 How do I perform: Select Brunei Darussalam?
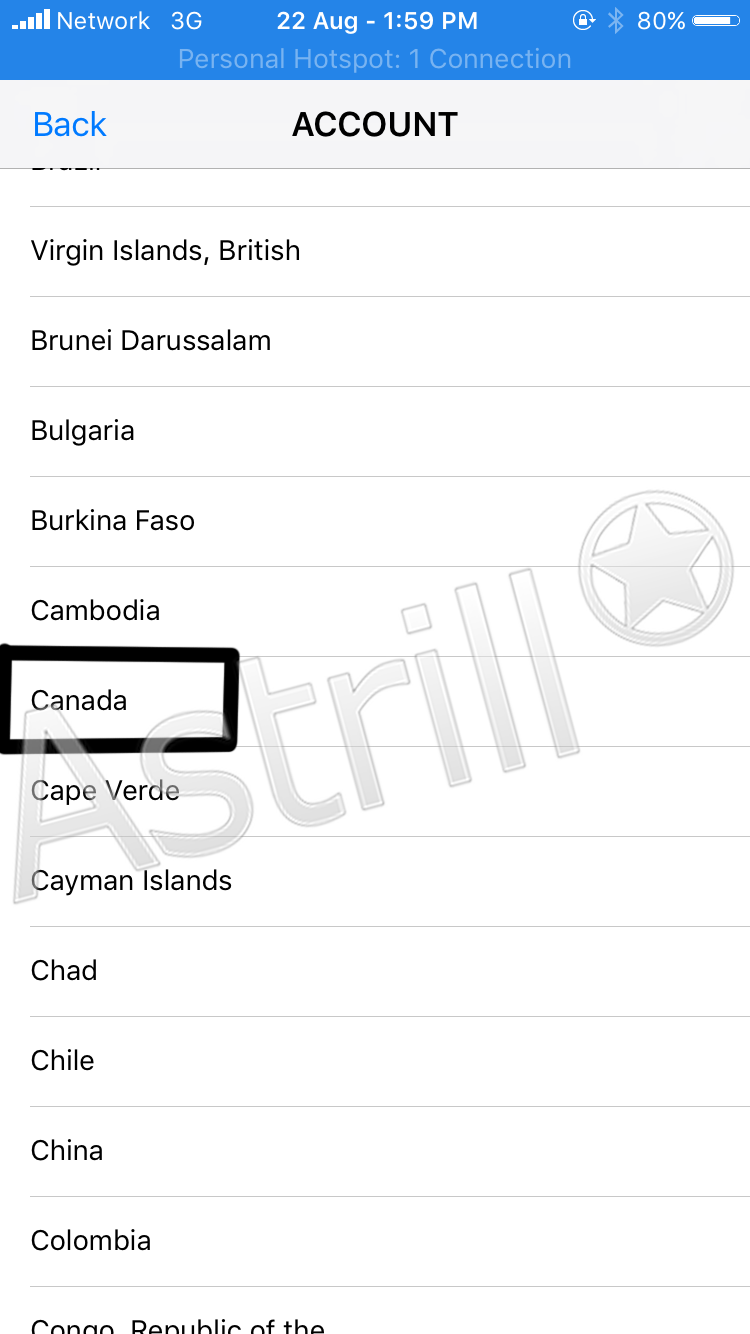coord(375,341)
